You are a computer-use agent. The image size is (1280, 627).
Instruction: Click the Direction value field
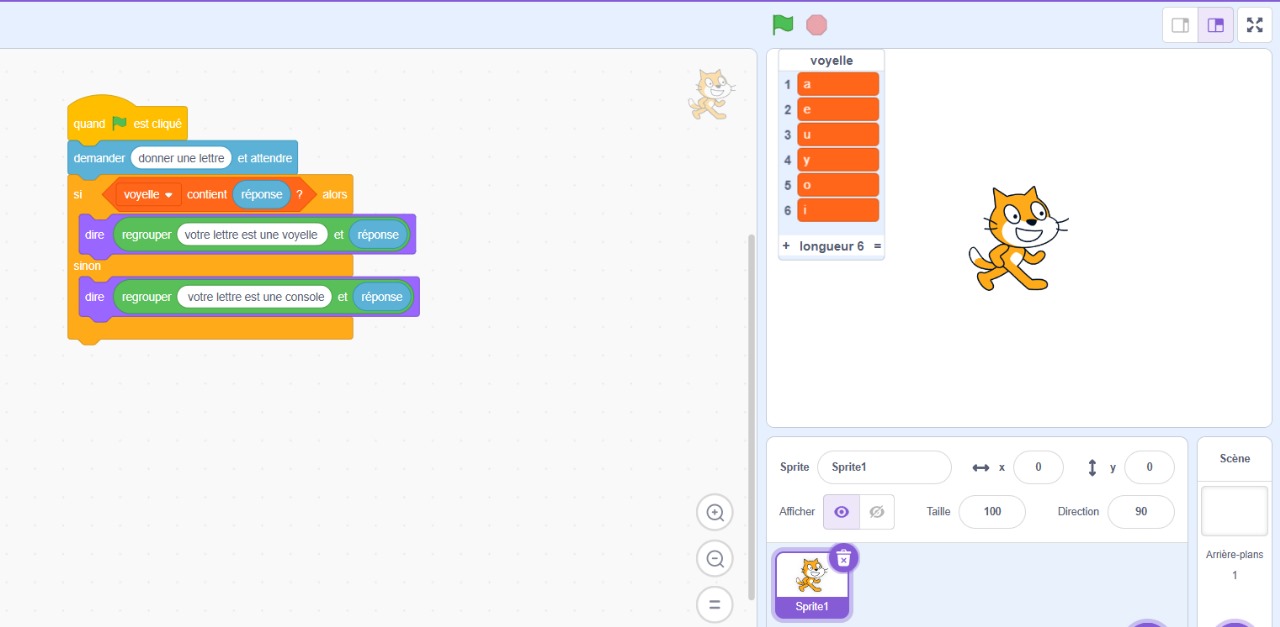pyautogui.click(x=1140, y=512)
